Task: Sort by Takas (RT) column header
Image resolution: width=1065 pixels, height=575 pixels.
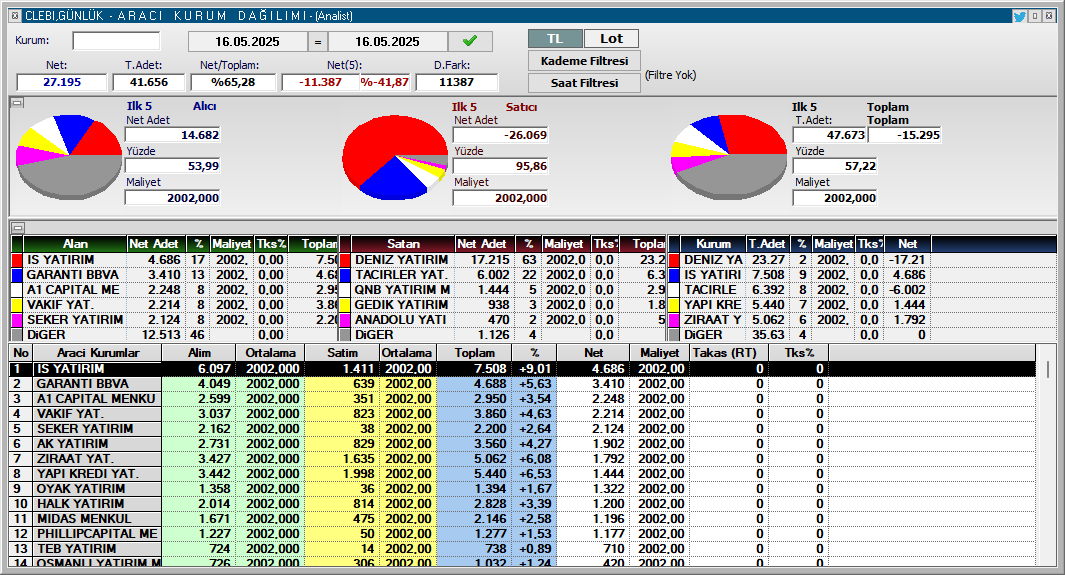Action: coord(729,353)
